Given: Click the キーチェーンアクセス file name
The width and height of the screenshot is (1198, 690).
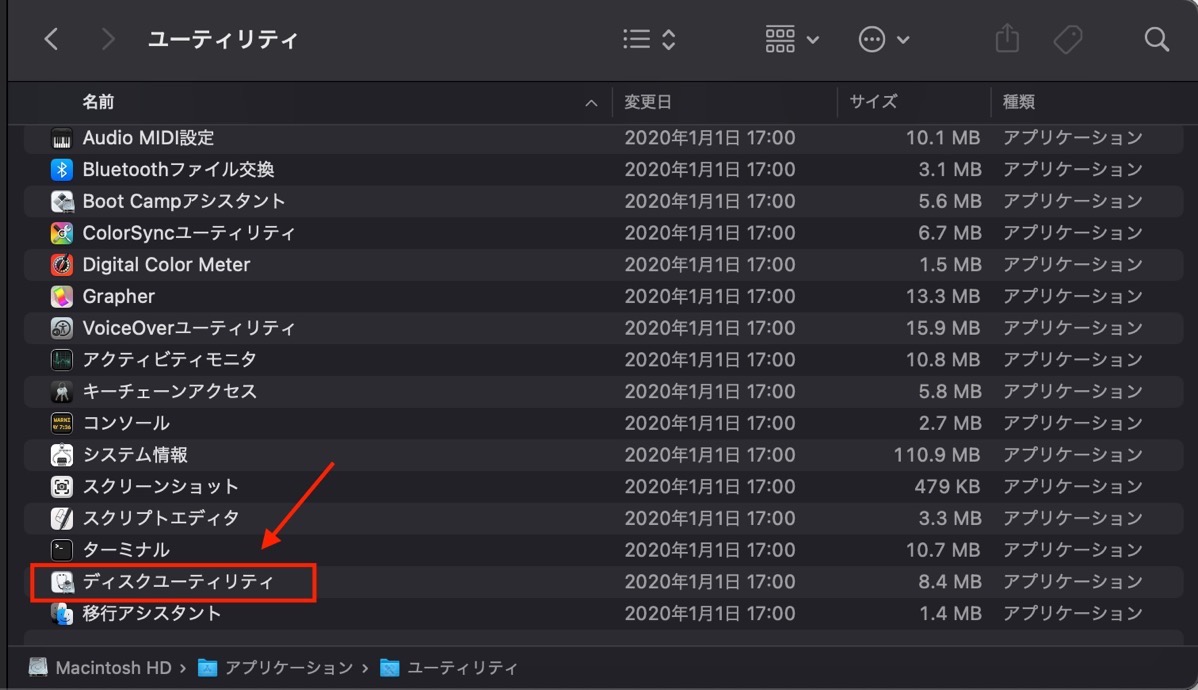Looking at the screenshot, I should tap(169, 391).
